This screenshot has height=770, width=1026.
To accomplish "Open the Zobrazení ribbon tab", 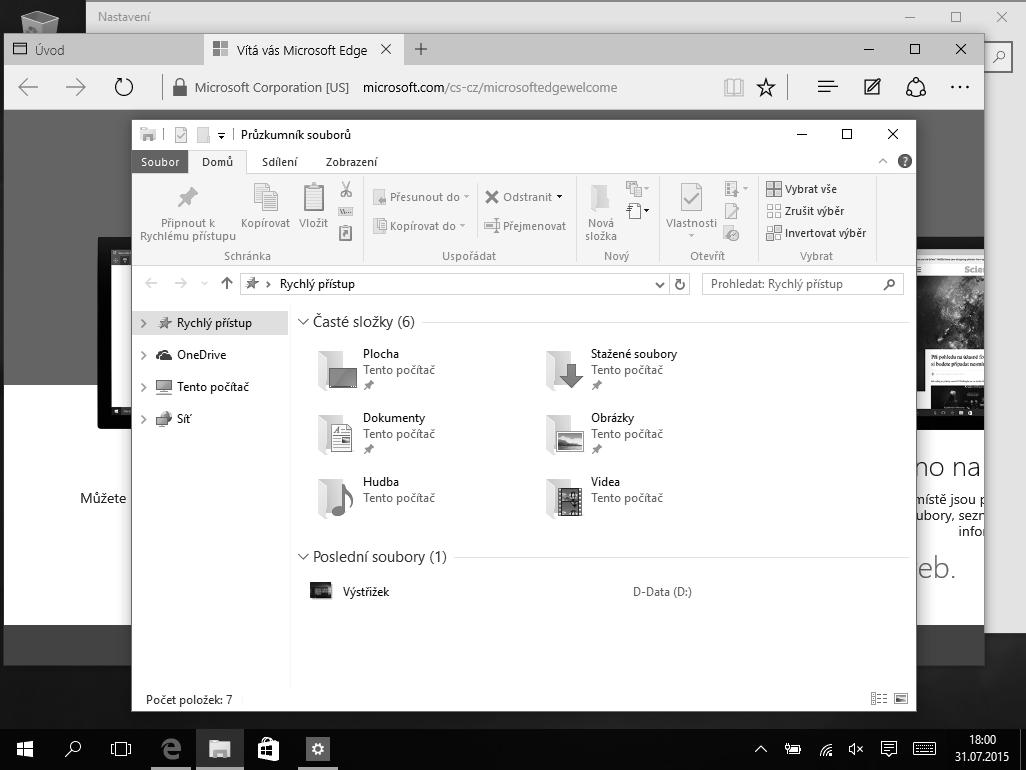I will click(x=351, y=162).
